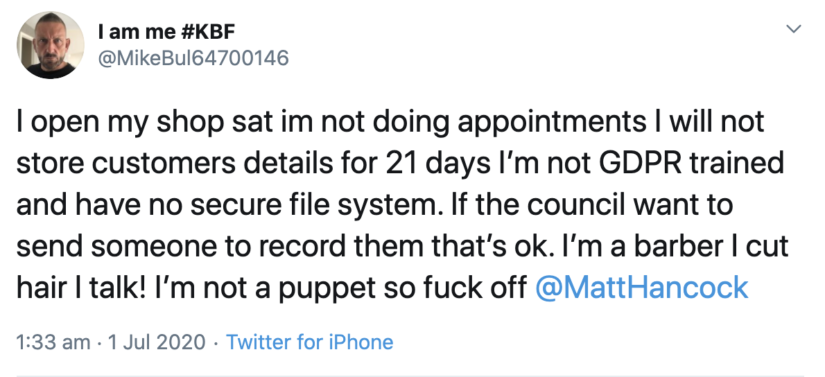Click the display name "I am me"

(133, 32)
